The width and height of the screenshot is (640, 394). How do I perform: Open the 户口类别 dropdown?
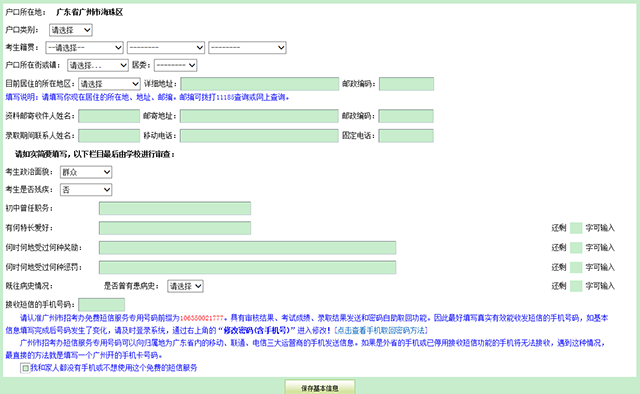(71, 30)
